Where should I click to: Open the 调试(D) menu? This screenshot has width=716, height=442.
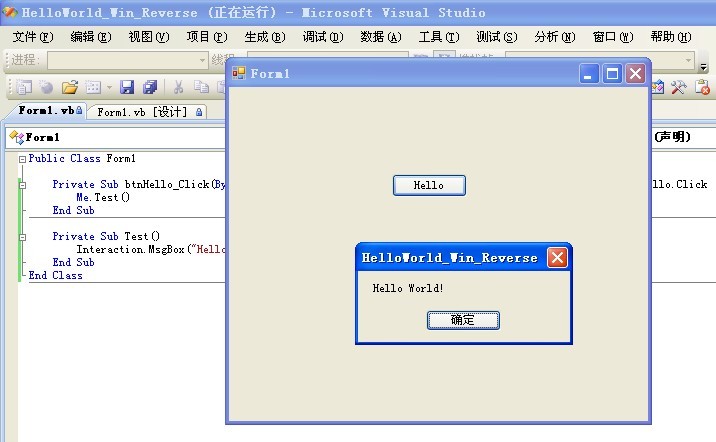[x=323, y=37]
